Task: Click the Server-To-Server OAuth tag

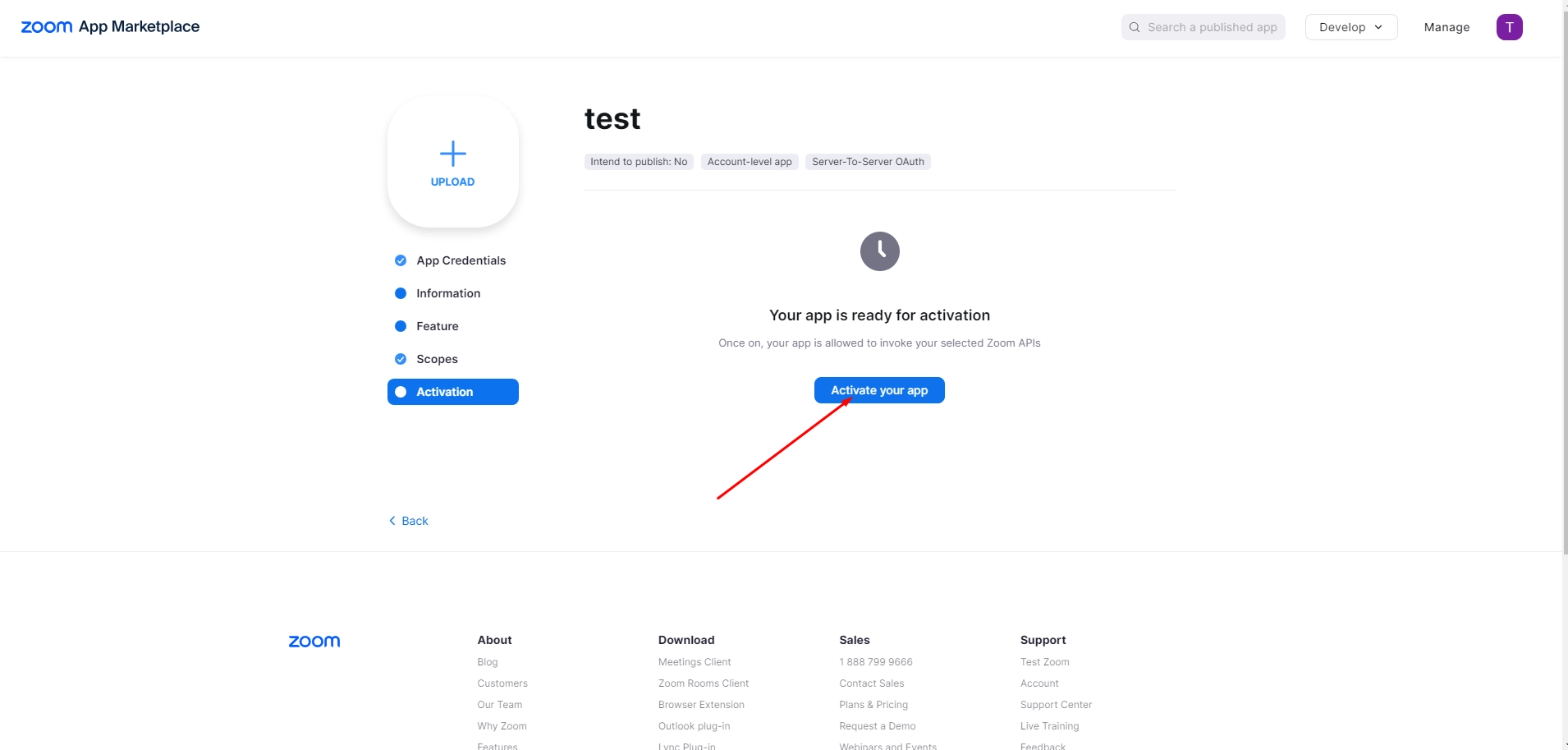Action: click(868, 162)
